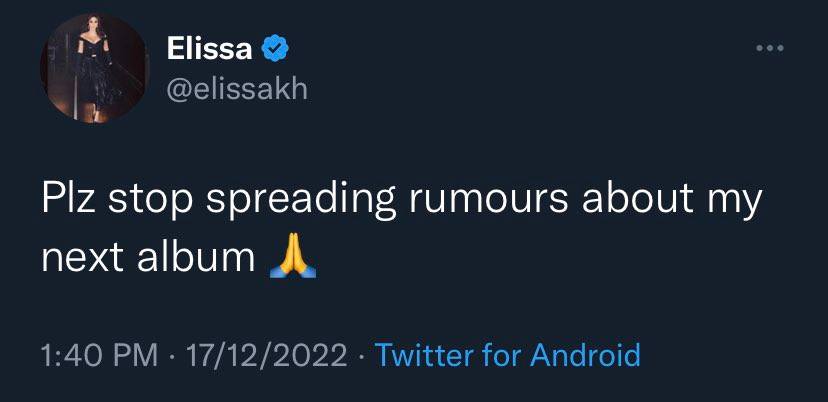Click the display name Elissa

pos(208,49)
